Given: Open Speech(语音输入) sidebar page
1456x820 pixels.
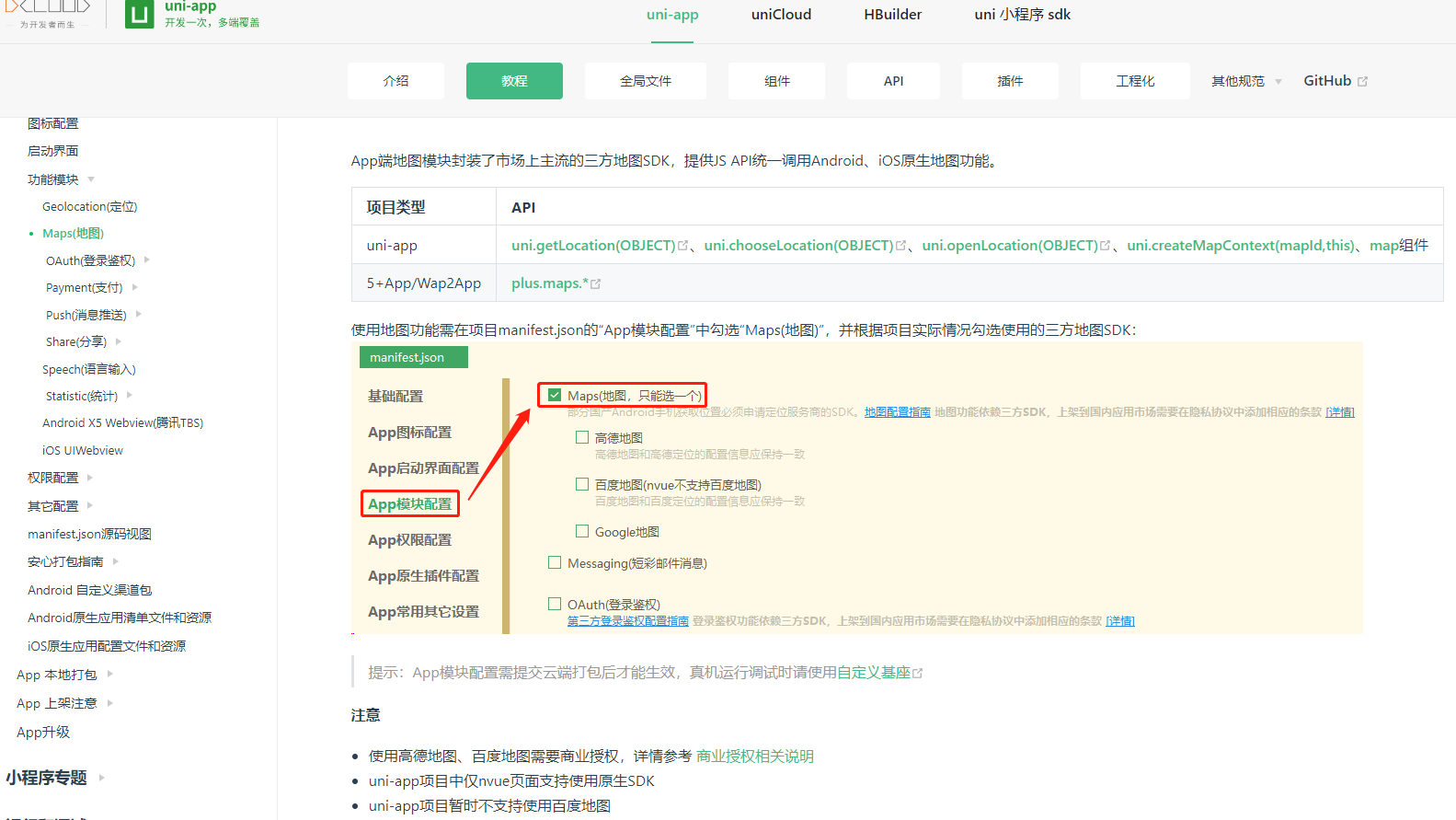Looking at the screenshot, I should click(x=89, y=369).
